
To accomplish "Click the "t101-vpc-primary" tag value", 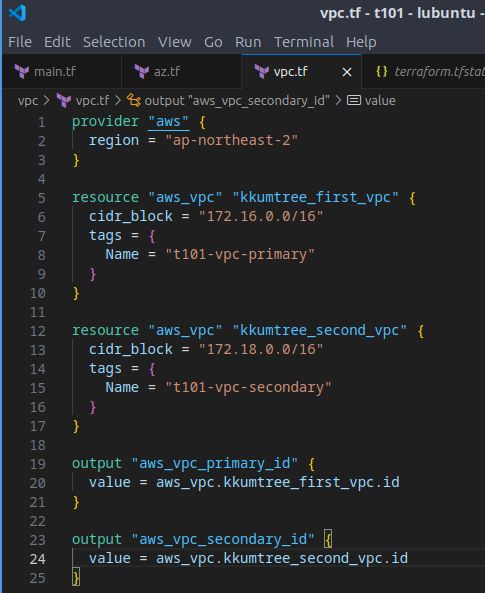I will click(240, 255).
